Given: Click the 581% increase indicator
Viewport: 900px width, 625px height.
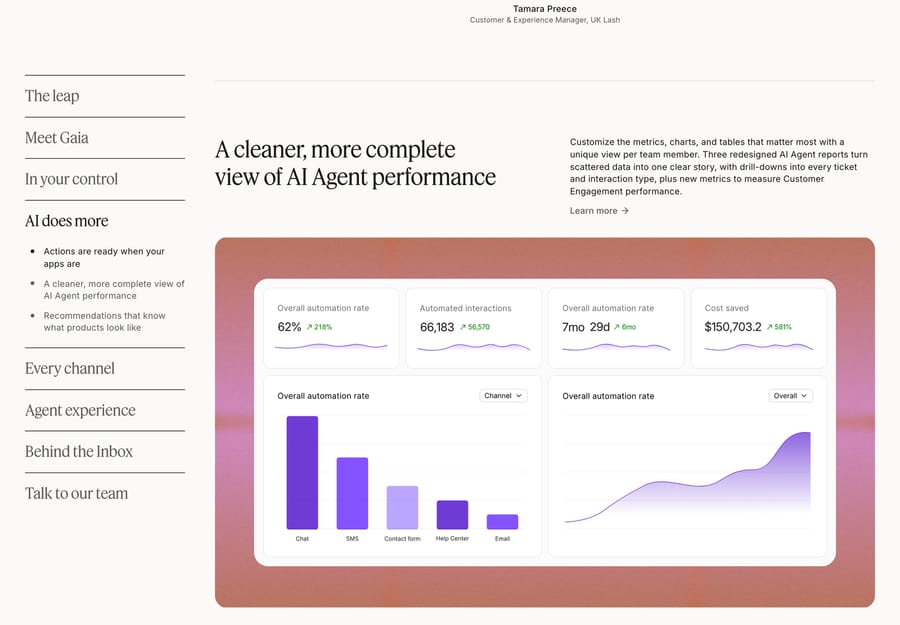Looking at the screenshot, I should pyautogui.click(x=779, y=327).
